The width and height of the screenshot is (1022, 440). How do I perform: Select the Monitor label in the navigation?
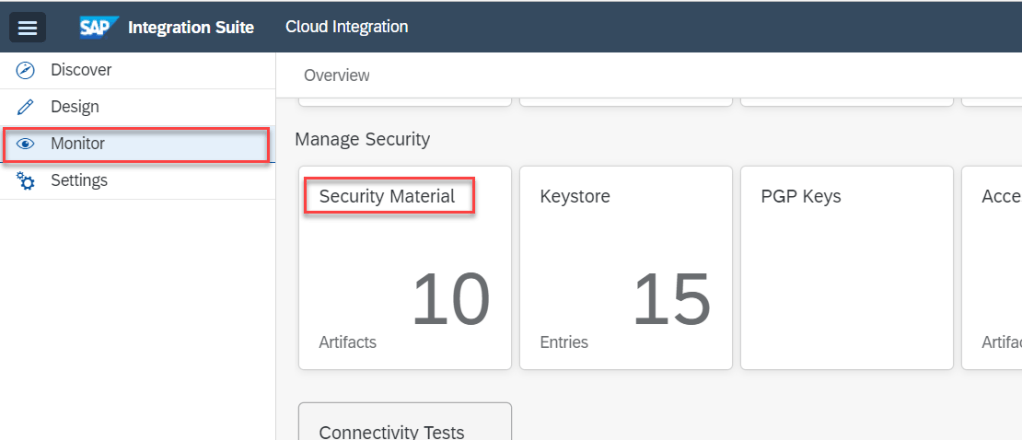point(78,144)
